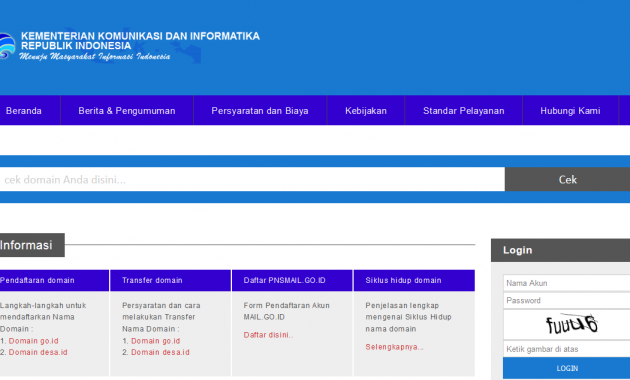Follow the Daftar disini link
Viewport: 630px width, 380px height.
(x=268, y=335)
